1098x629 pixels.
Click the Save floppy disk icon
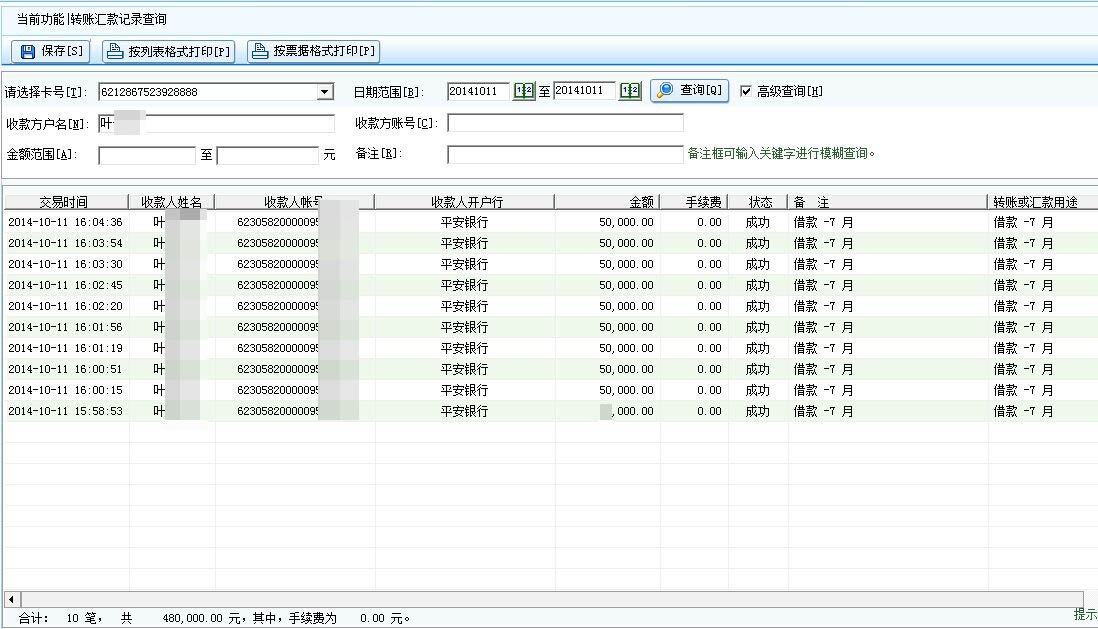28,51
